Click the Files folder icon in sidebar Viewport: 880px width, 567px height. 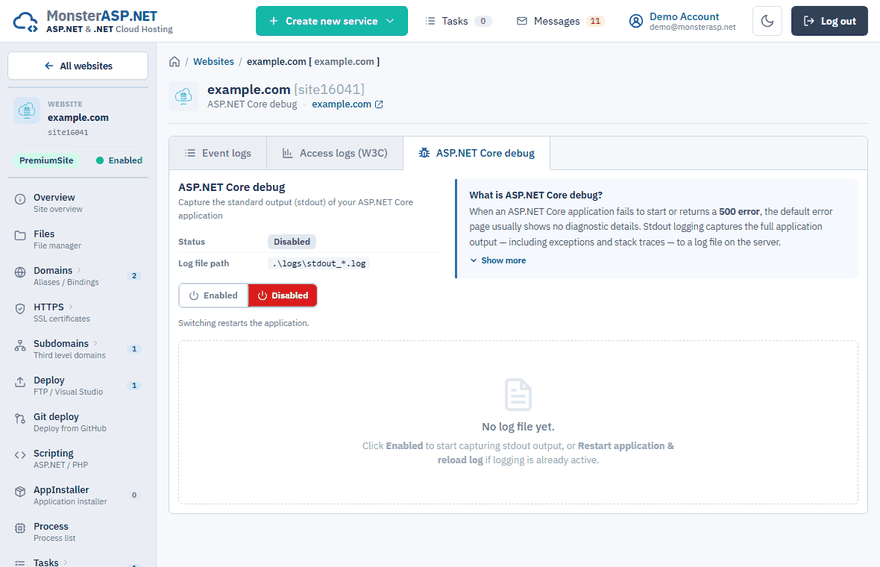click(x=20, y=236)
